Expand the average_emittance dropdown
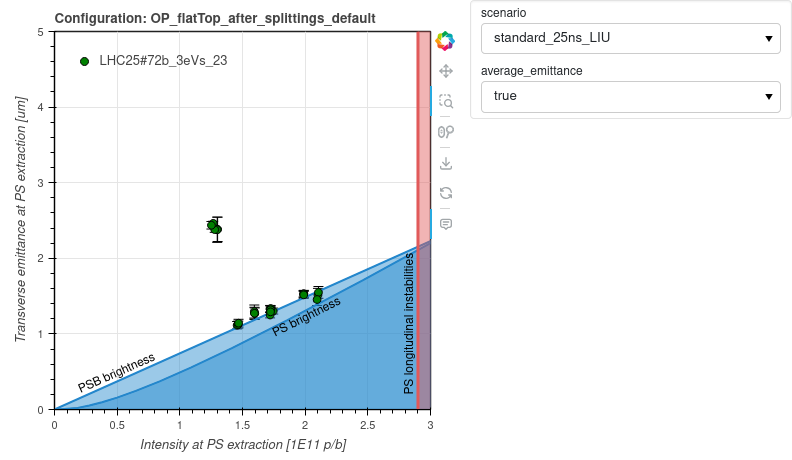The width and height of the screenshot is (792, 460). [630, 96]
